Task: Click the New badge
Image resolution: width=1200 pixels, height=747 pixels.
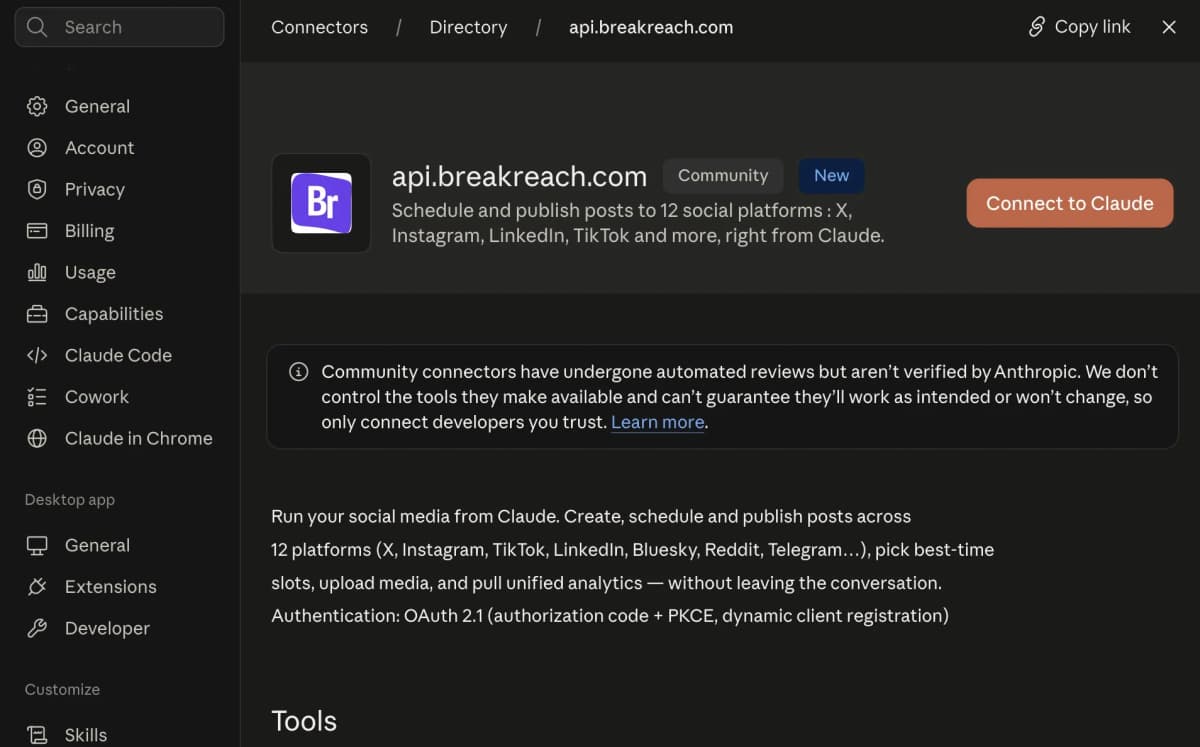Action: [831, 175]
